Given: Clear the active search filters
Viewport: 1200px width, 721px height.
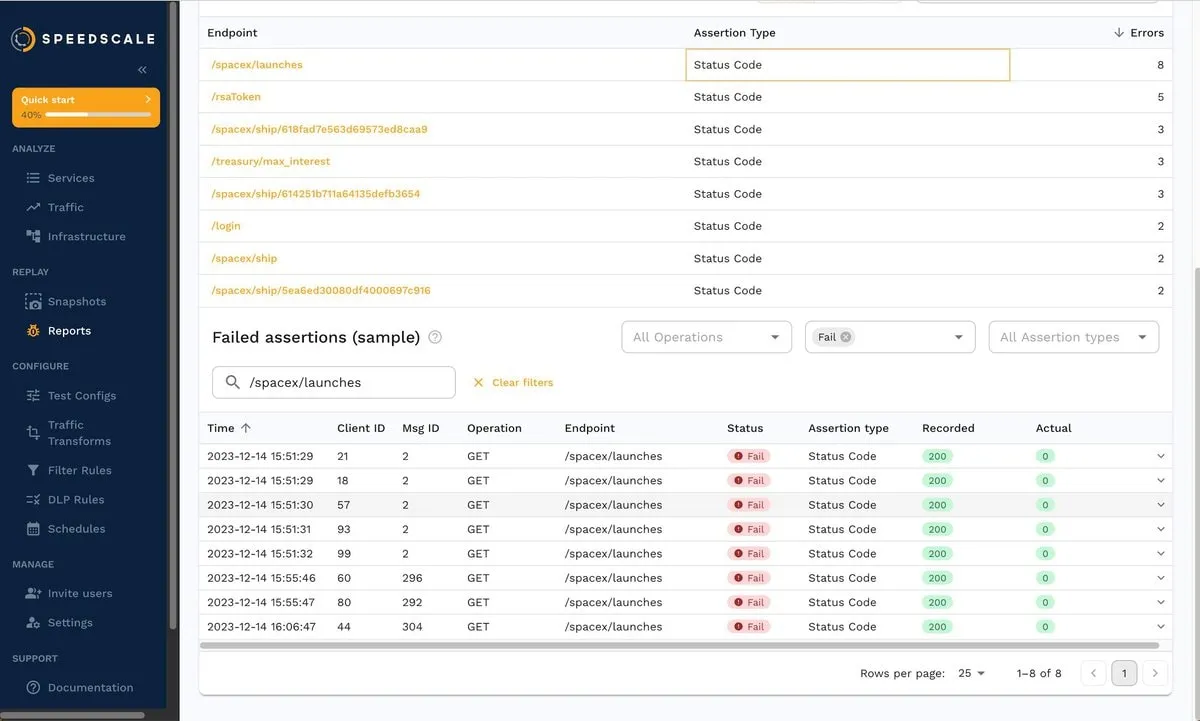Looking at the screenshot, I should click(513, 381).
